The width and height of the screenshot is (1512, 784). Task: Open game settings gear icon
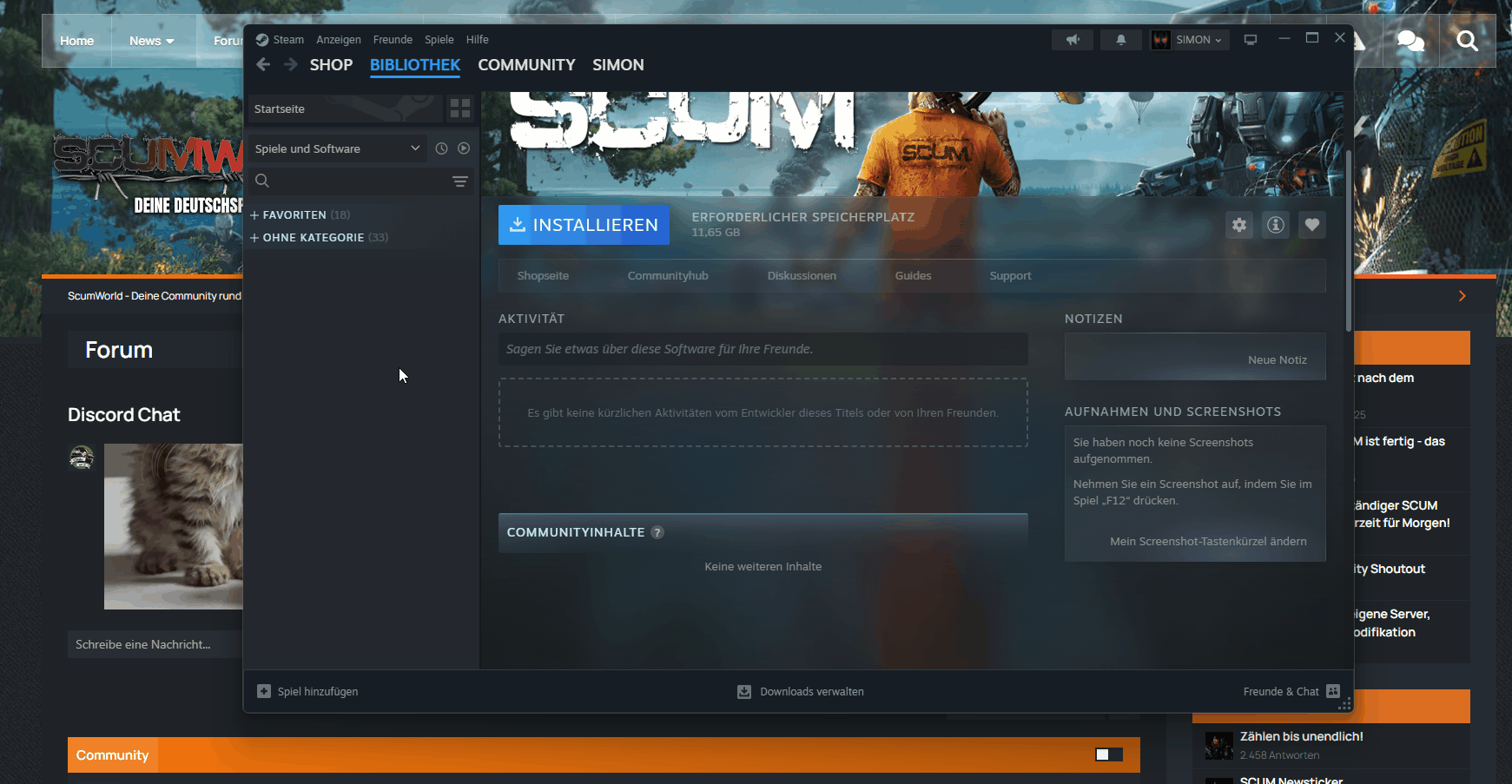click(1239, 225)
